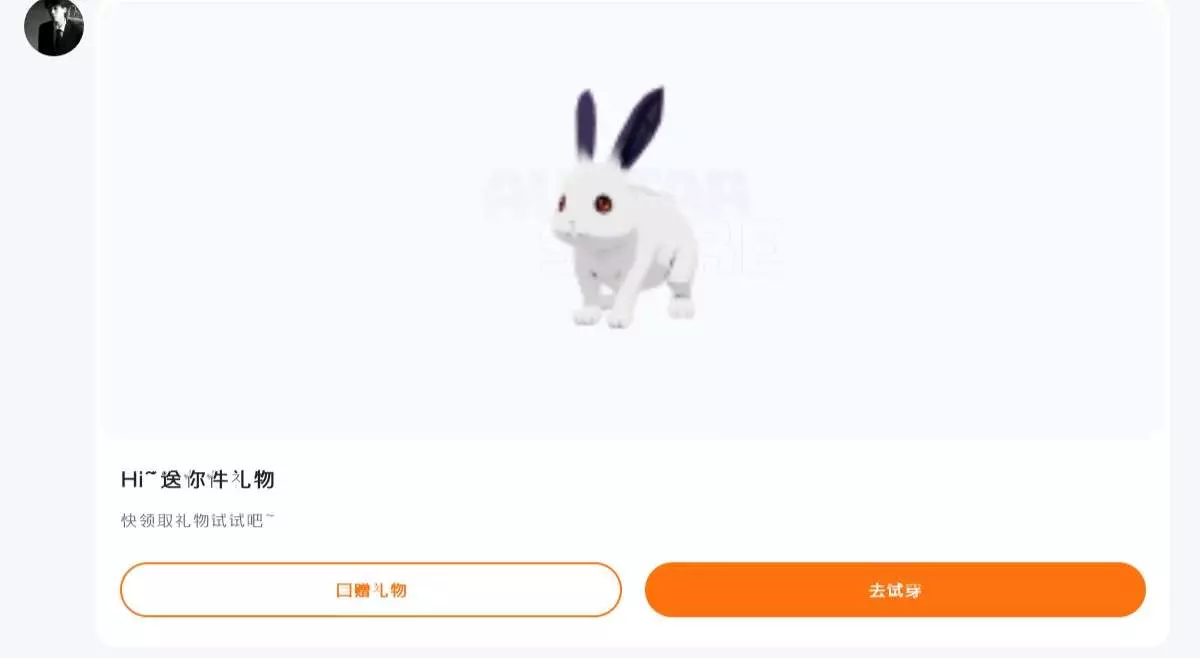Click the rabbit's left dark ear
The height and width of the screenshot is (658, 1200).
(586, 125)
